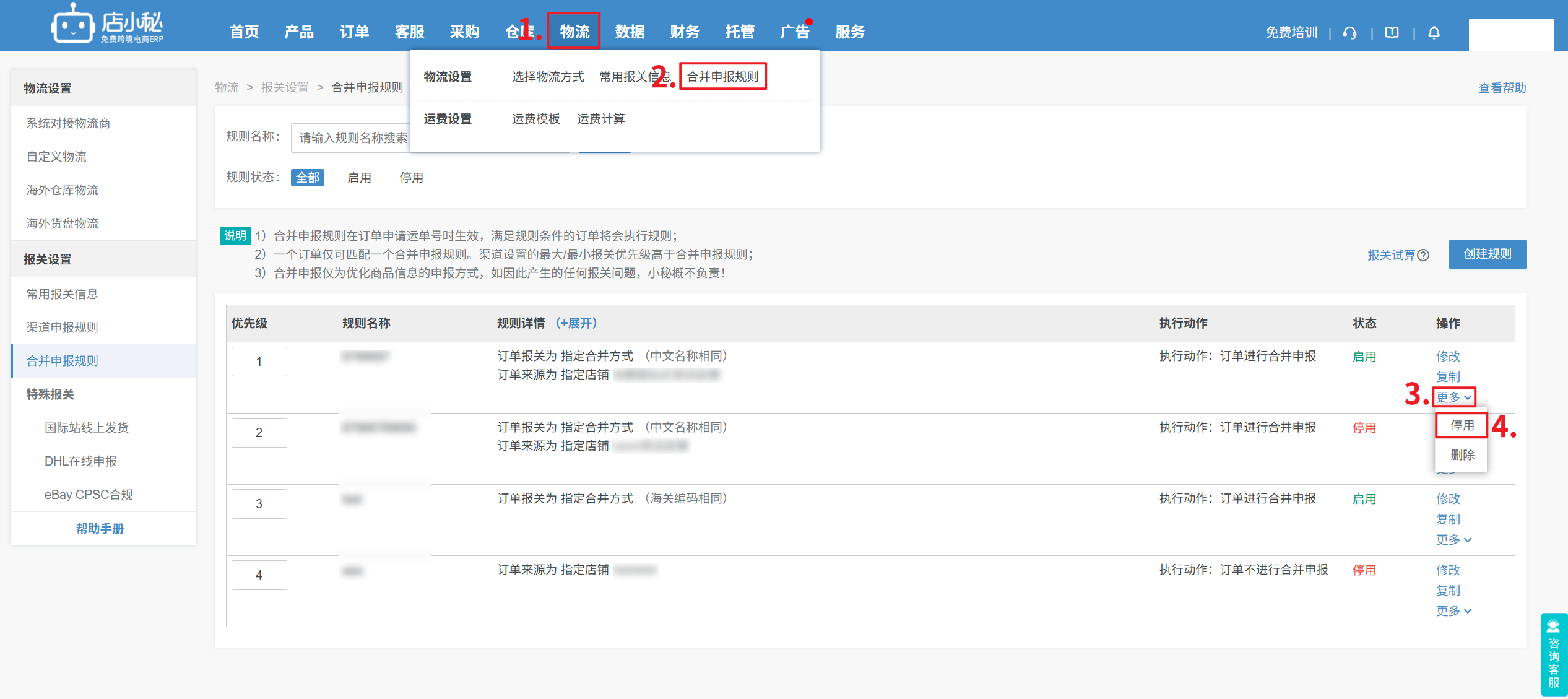
Task: Expand 更多 dropdown for priority 1 rule
Action: [1454, 397]
